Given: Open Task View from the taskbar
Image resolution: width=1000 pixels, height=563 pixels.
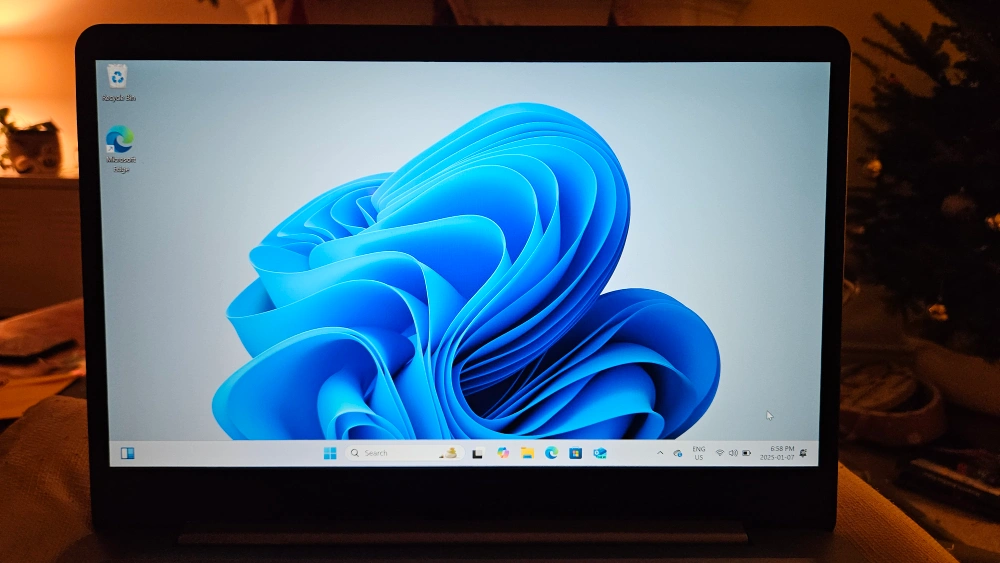Looking at the screenshot, I should [478, 453].
